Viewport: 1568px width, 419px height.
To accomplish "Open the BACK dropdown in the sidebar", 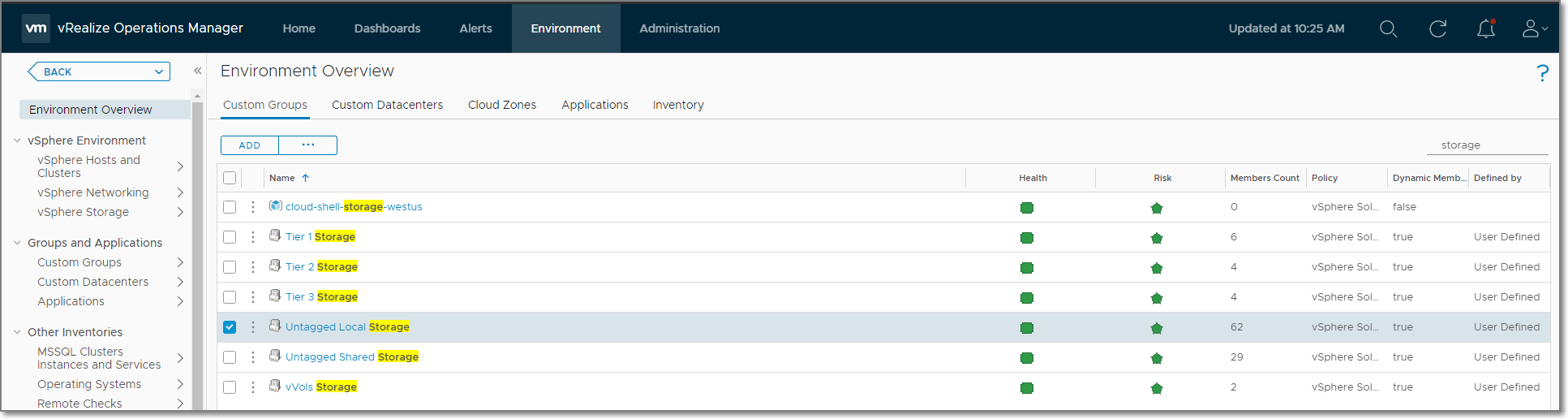I will tap(159, 71).
